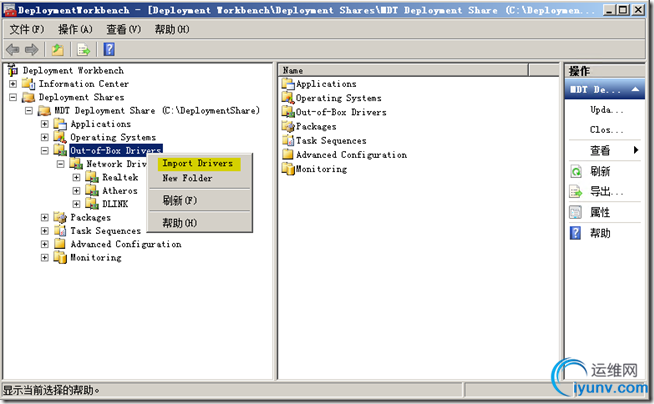The image size is (654, 404).
Task: Click the Information Center folder icon in tree
Action: pos(28,83)
